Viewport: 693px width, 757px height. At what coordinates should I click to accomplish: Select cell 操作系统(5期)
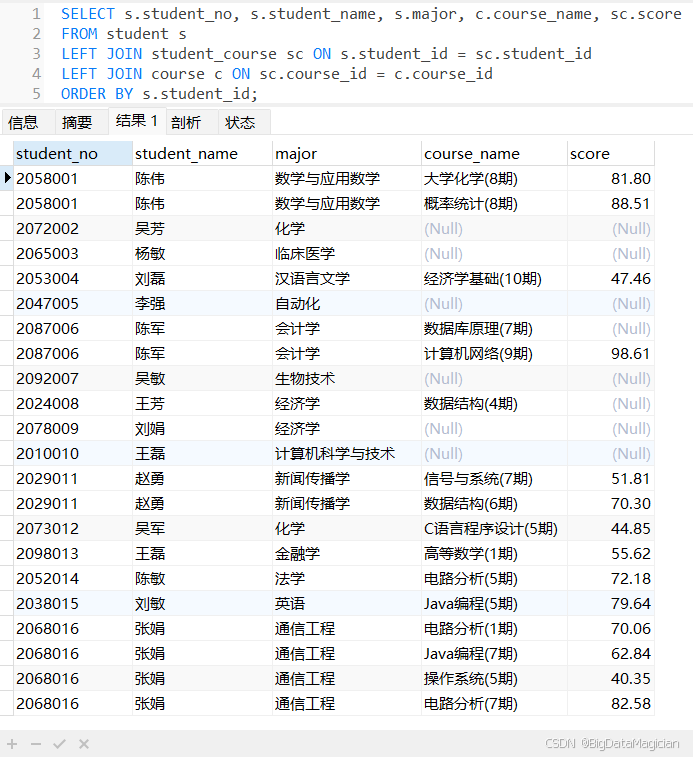494,679
